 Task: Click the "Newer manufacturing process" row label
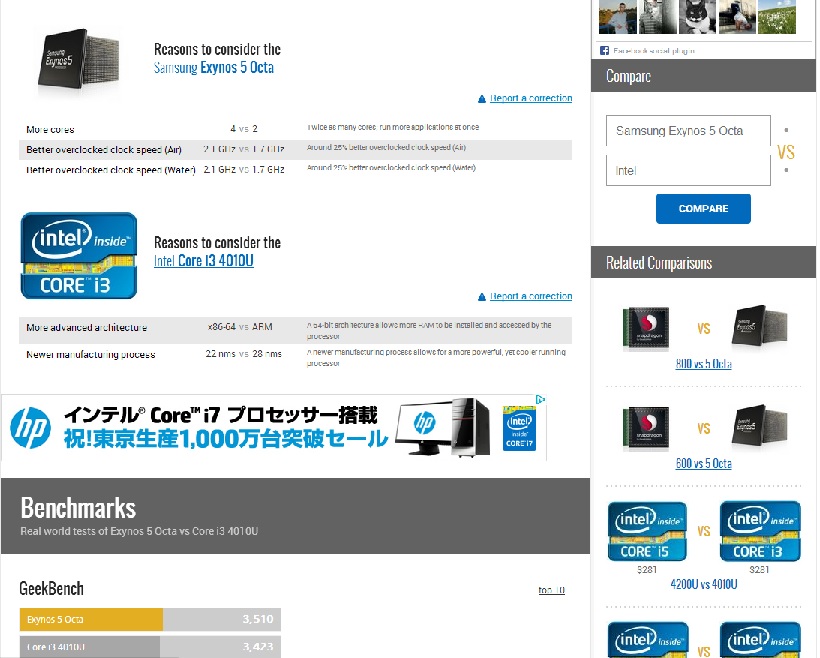[91, 355]
